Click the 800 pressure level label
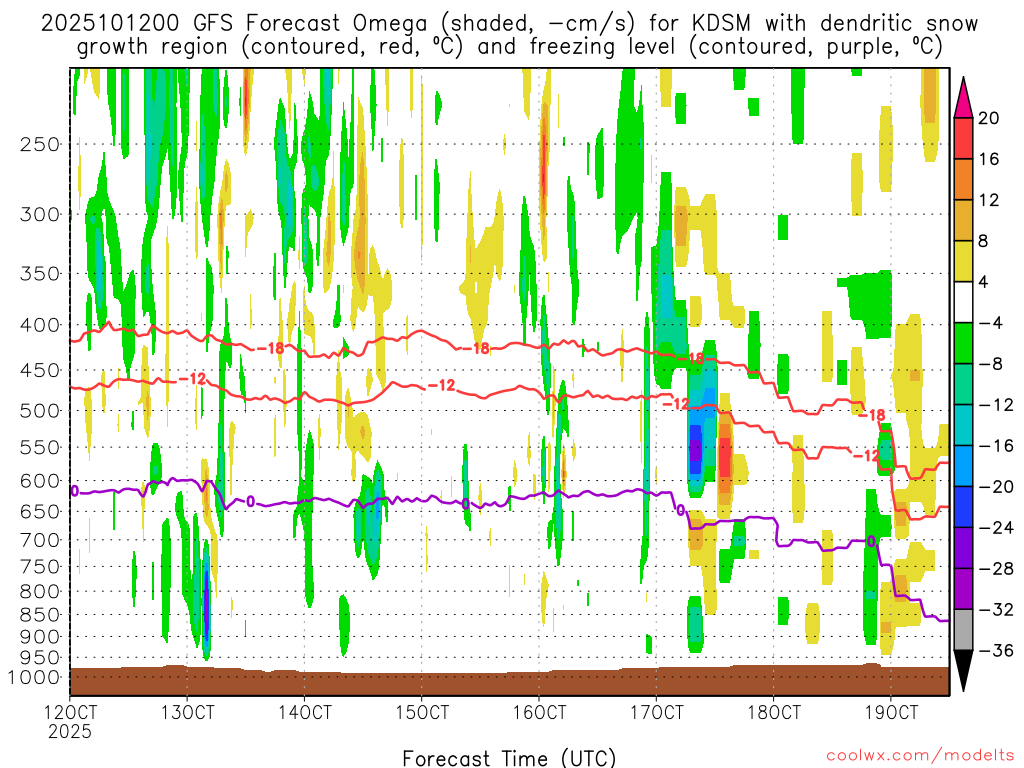1024x768 pixels. 40,592
